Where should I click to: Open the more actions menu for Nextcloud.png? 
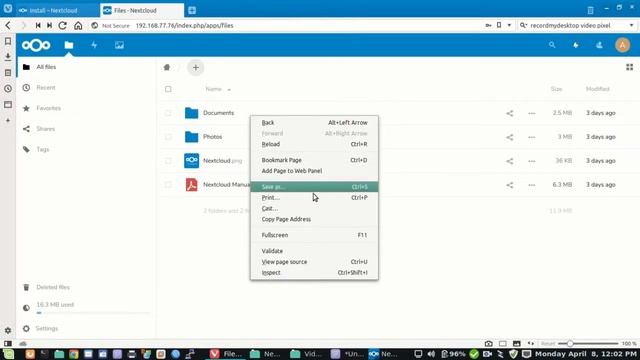pos(531,161)
